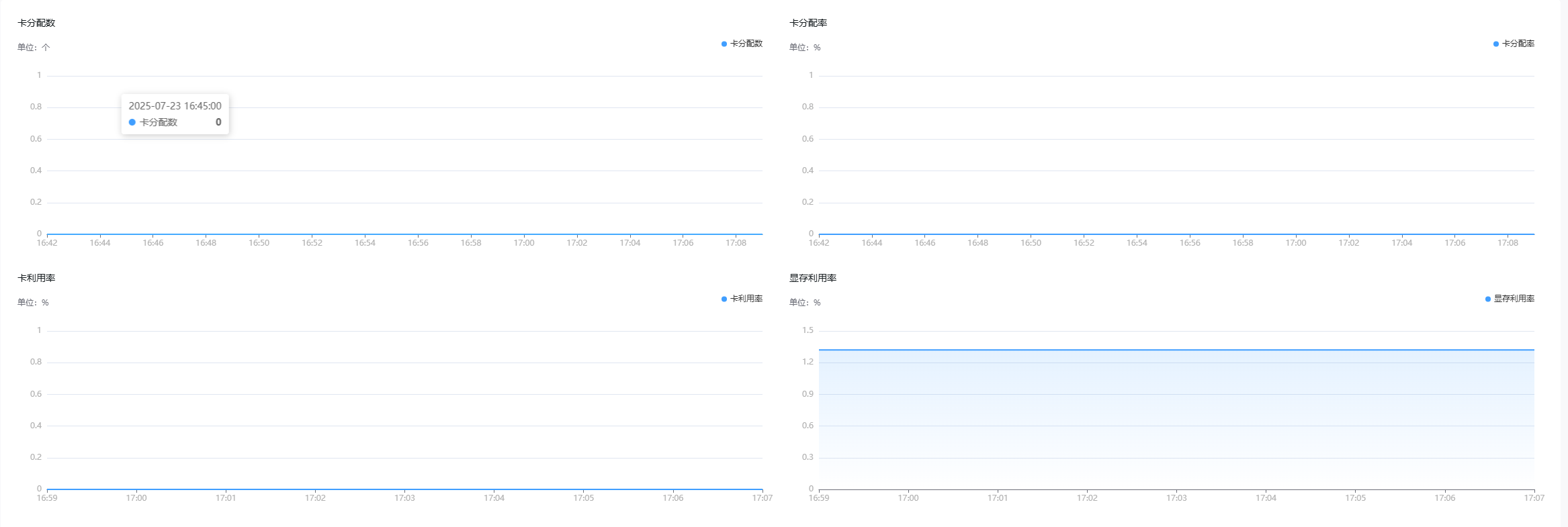Click the 17:08 tick on the 卡分配数 chart

pyautogui.click(x=736, y=243)
